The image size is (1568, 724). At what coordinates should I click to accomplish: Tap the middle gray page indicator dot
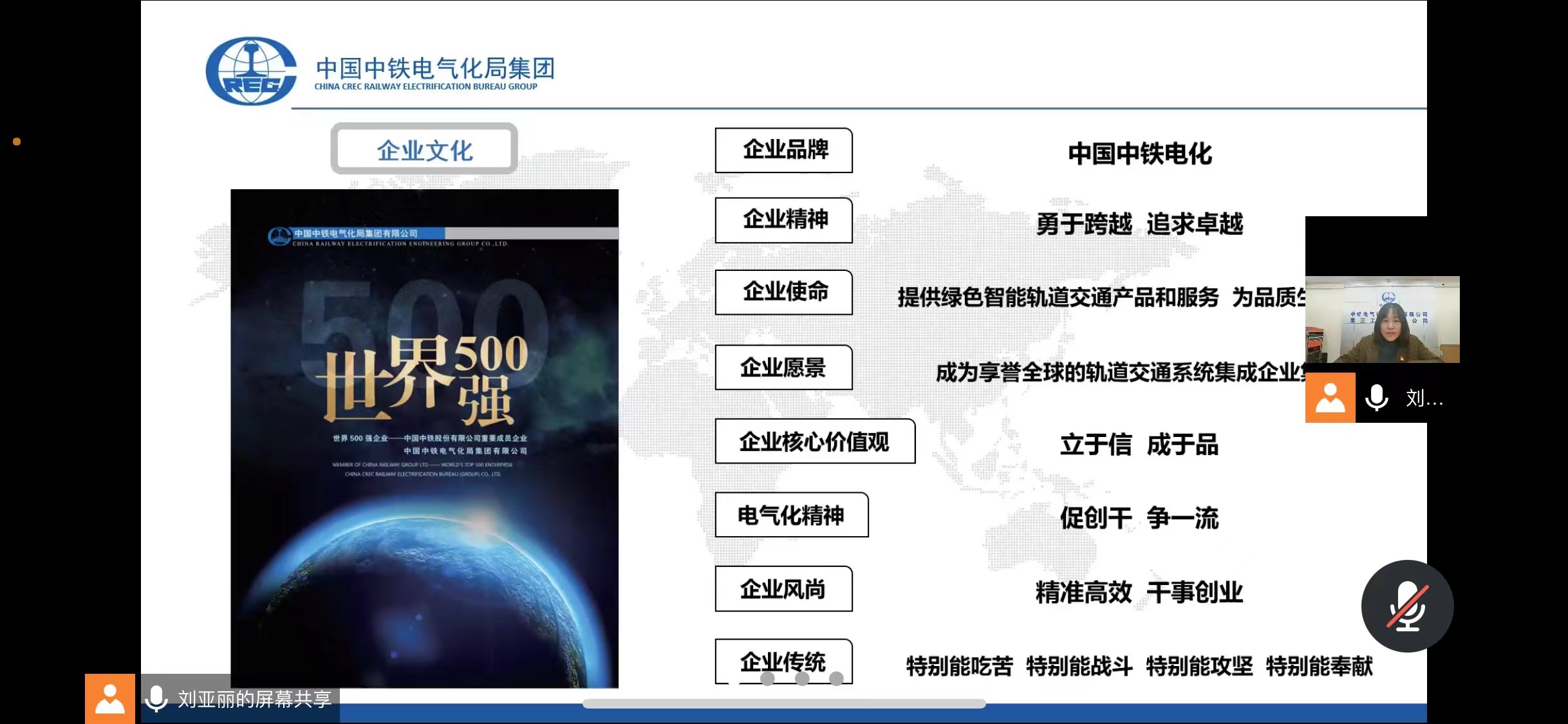802,678
